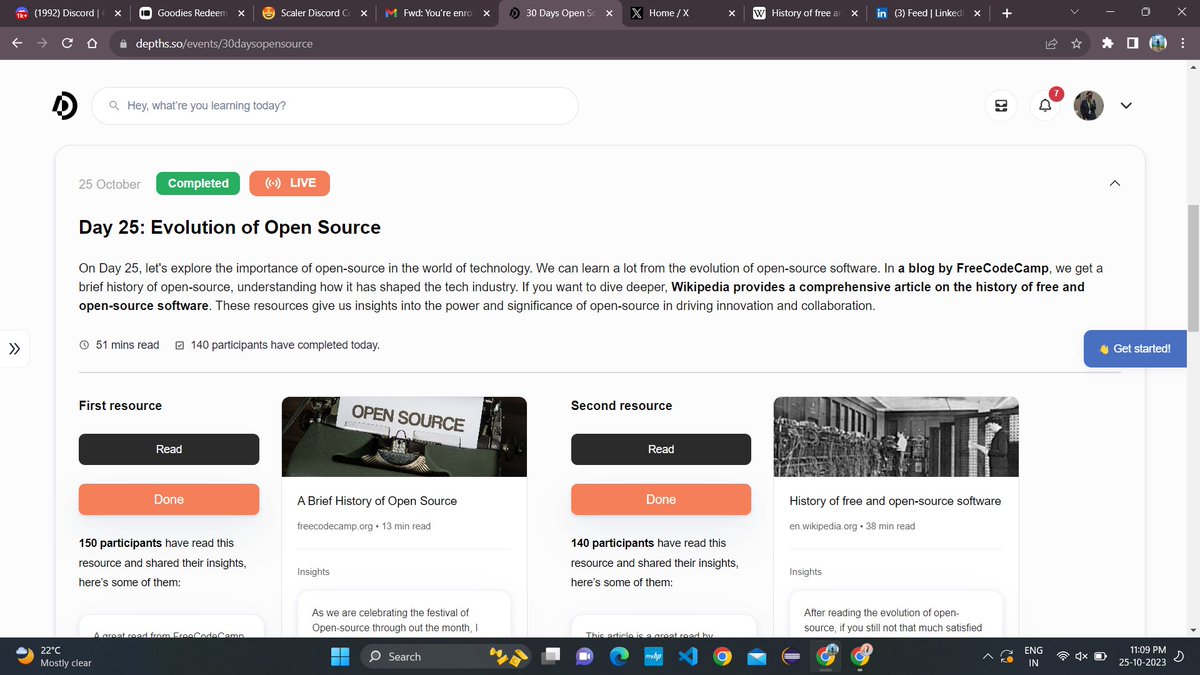Open a new browser tab
This screenshot has height=675, width=1200.
(1006, 14)
